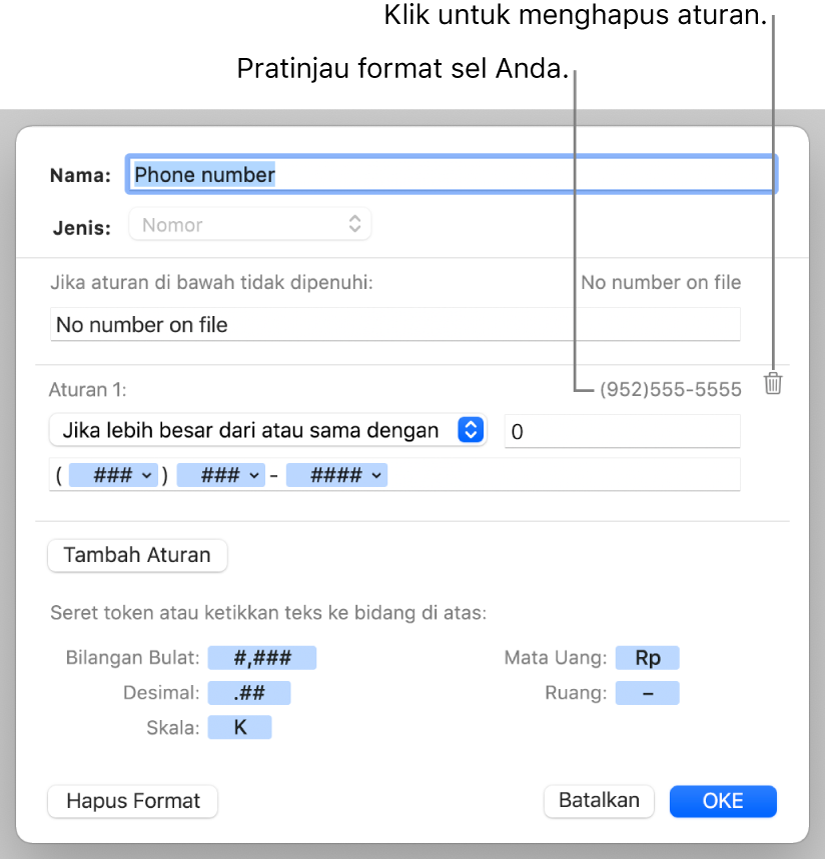
Task: Click the rule value field containing 0
Action: click(x=622, y=431)
